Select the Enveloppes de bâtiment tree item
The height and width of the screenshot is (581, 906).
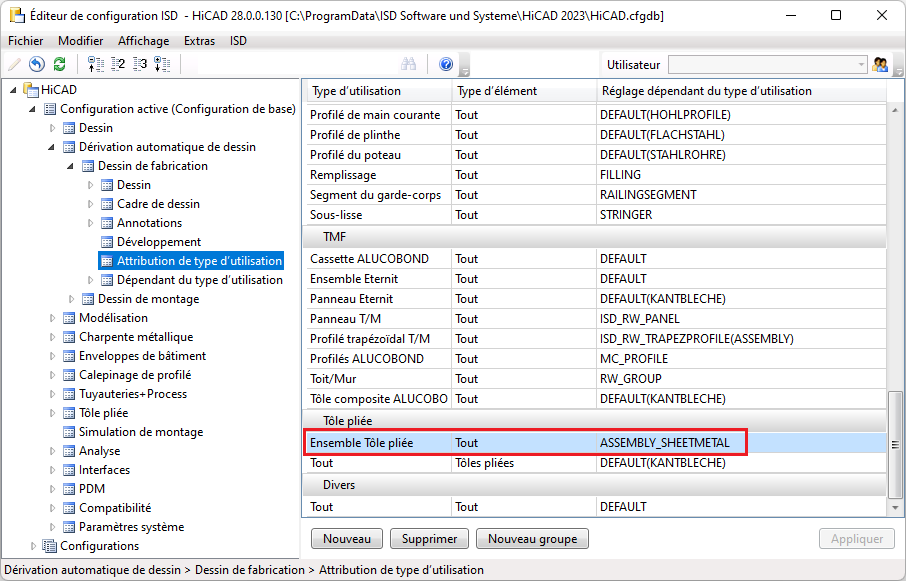[142, 356]
